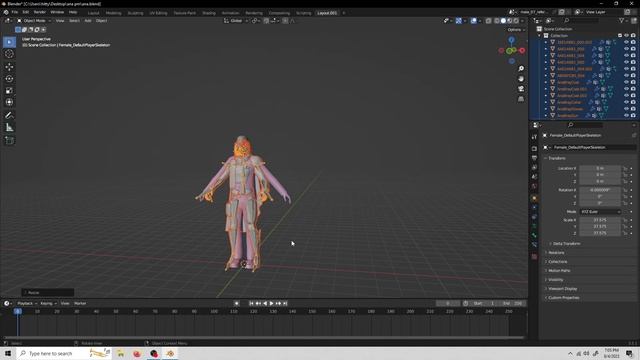Open the Output properties tab
This screenshot has width=640, height=360.
[x=534, y=158]
